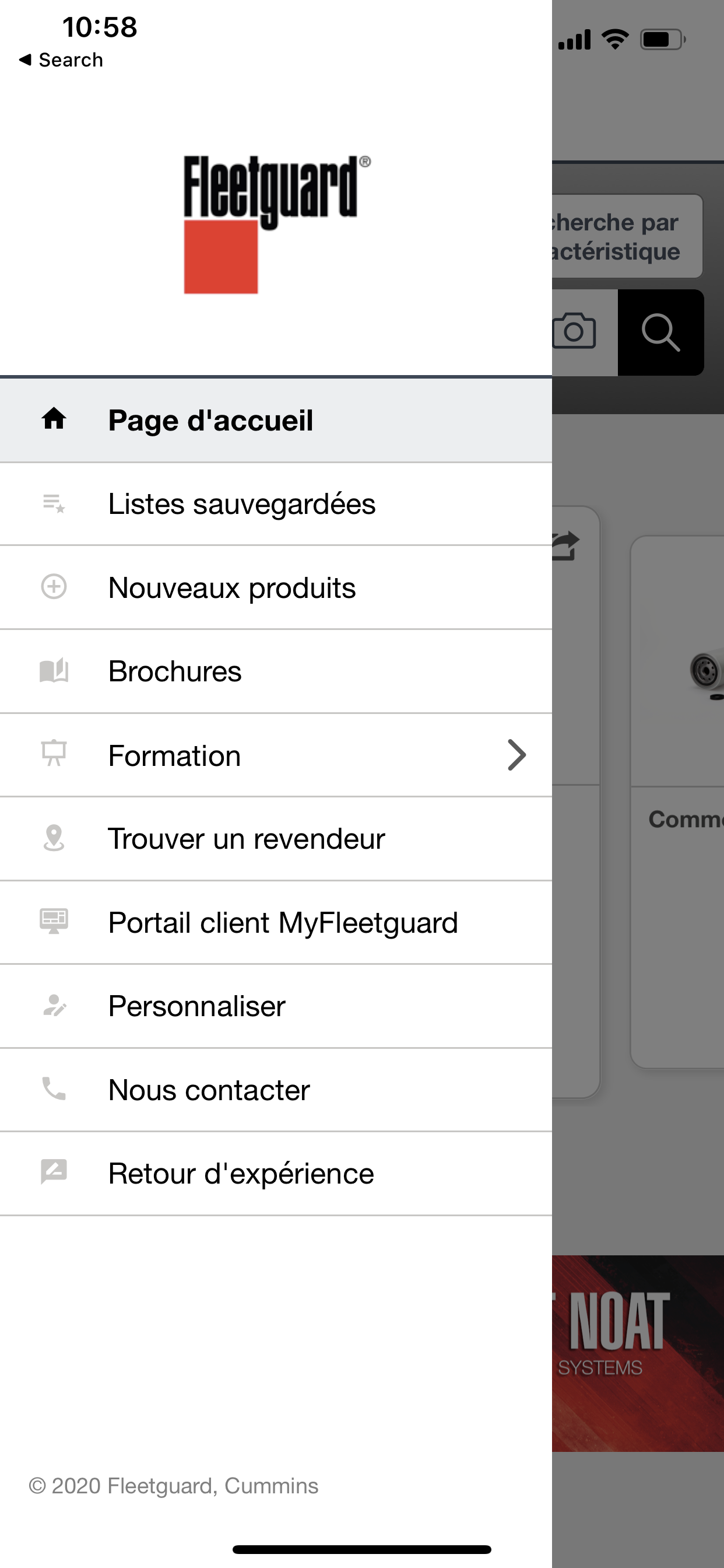The width and height of the screenshot is (724, 1568).
Task: Tap the map pin icon for Trouver un revendeur
Action: click(54, 838)
